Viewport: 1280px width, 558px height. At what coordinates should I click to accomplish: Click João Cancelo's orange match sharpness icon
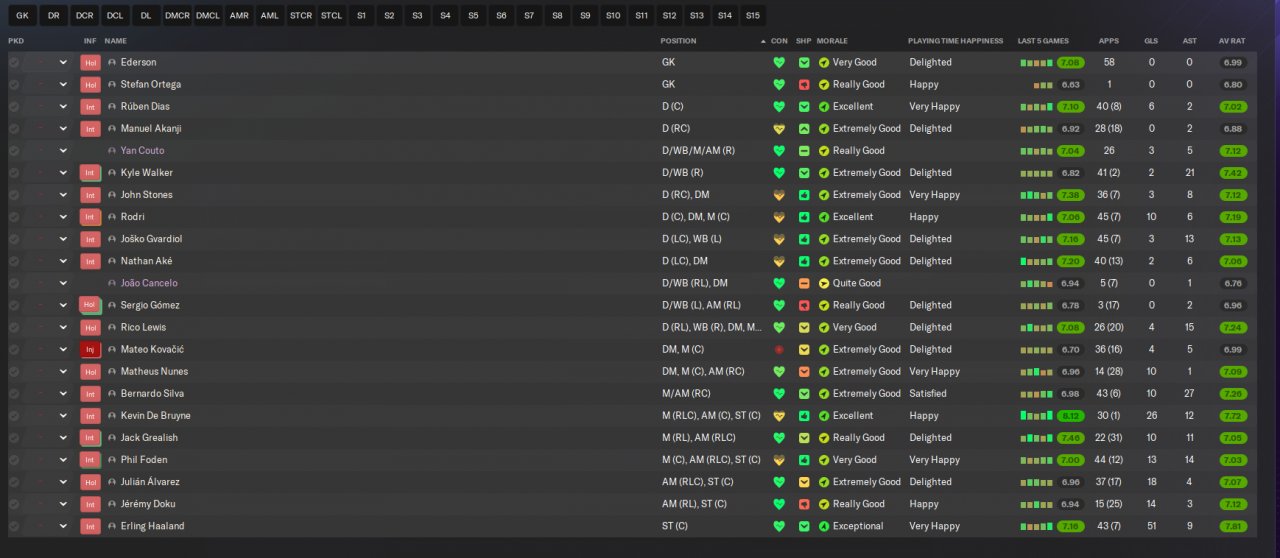(x=804, y=283)
